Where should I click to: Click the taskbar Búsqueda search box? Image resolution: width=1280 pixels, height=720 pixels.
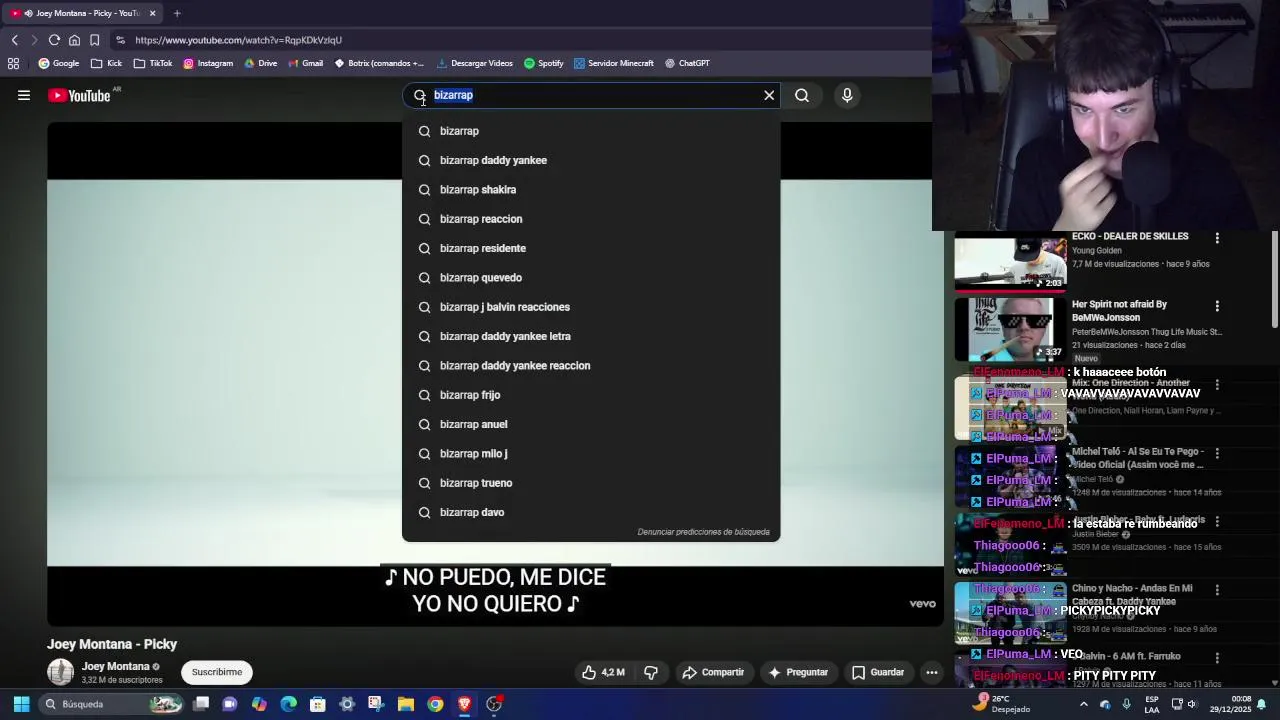(112, 704)
